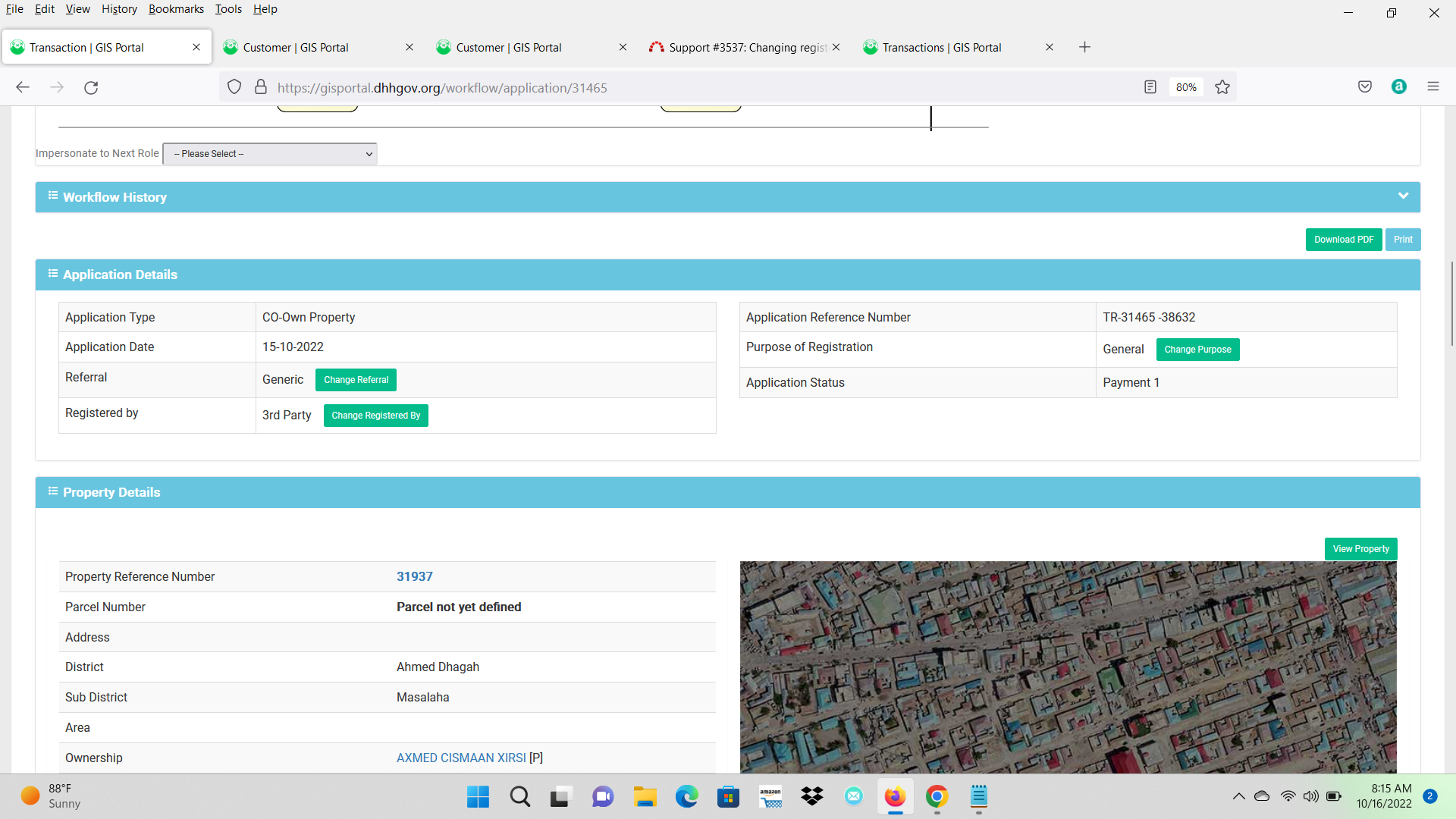Image resolution: width=1456 pixels, height=819 pixels.
Task: Open Firefox application hamburger menu
Action: 1433,86
